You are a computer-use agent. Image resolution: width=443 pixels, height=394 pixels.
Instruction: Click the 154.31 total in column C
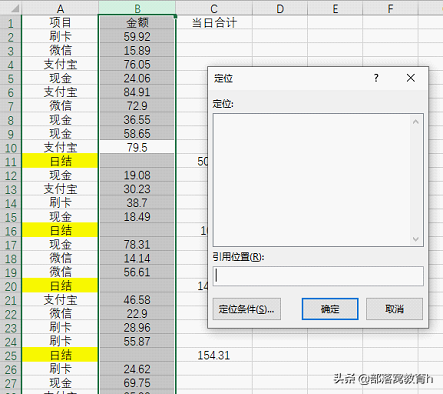pos(214,355)
